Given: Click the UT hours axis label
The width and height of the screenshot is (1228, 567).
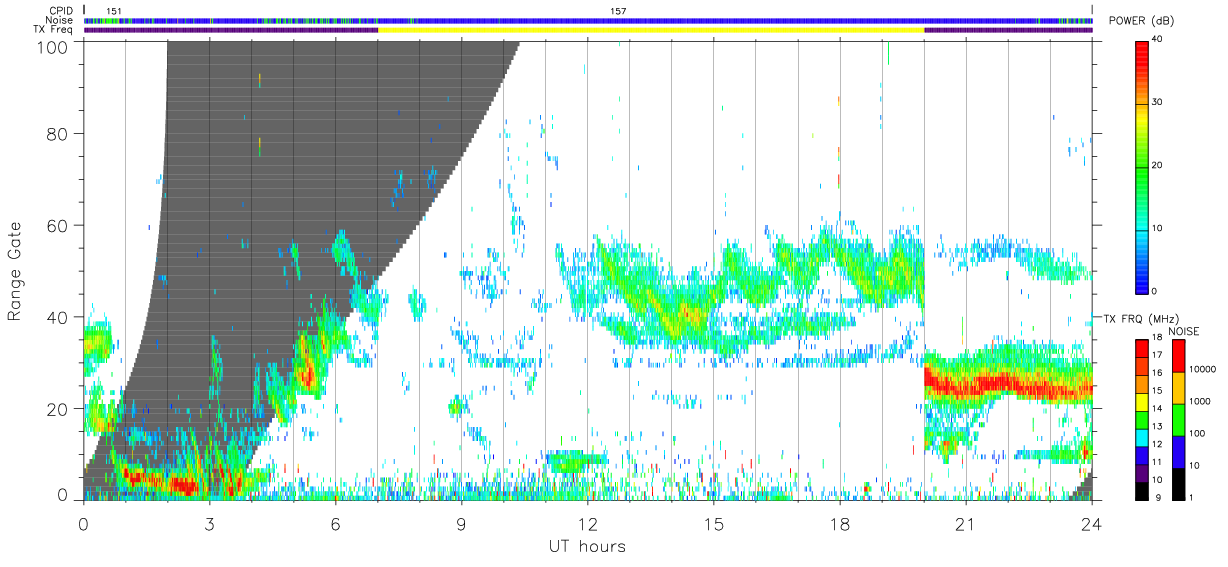Looking at the screenshot, I should (x=586, y=546).
